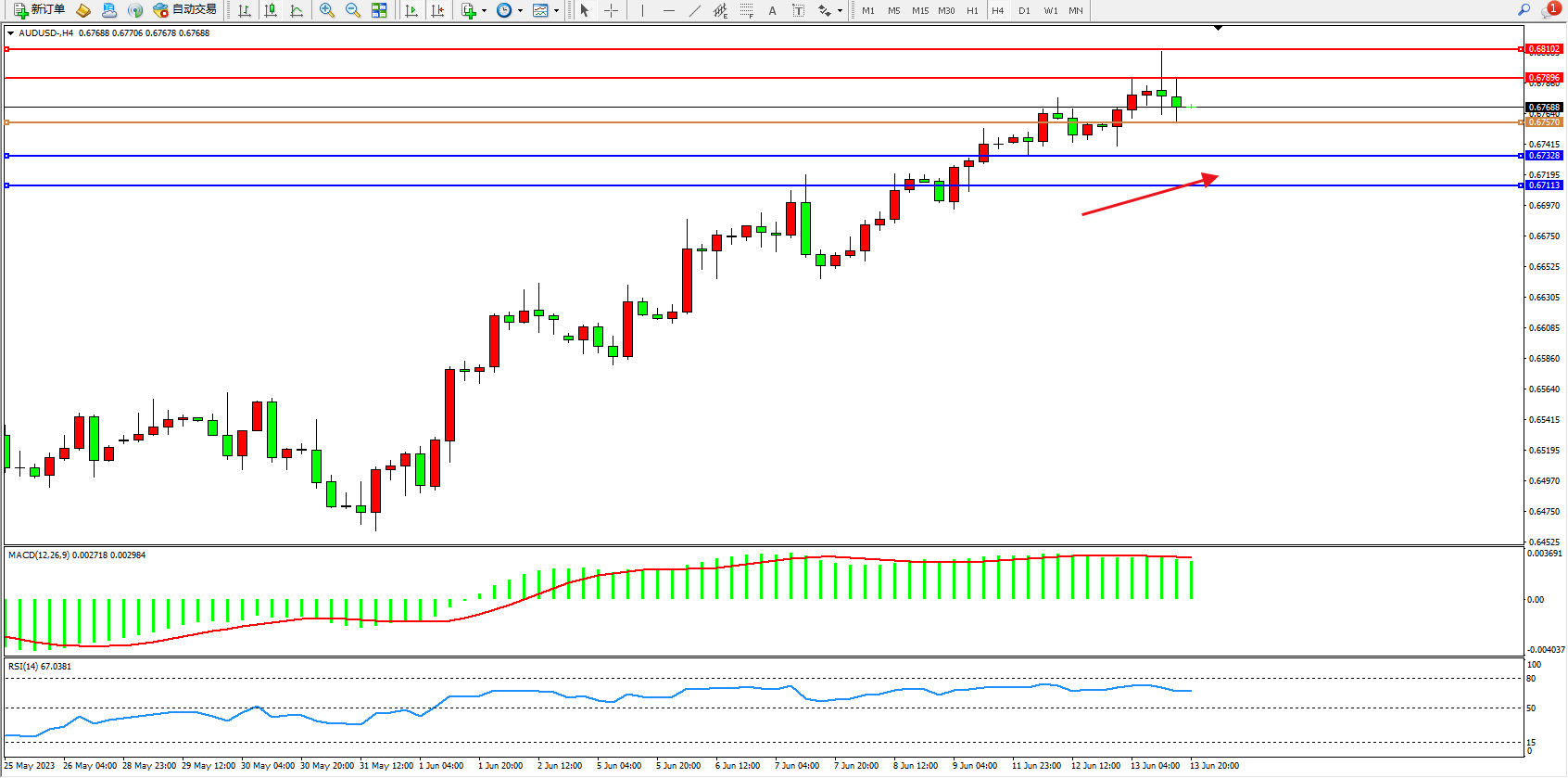Expand the periods clock dropdown arrow
Viewport: 1568px width, 778px height.
tap(520, 11)
